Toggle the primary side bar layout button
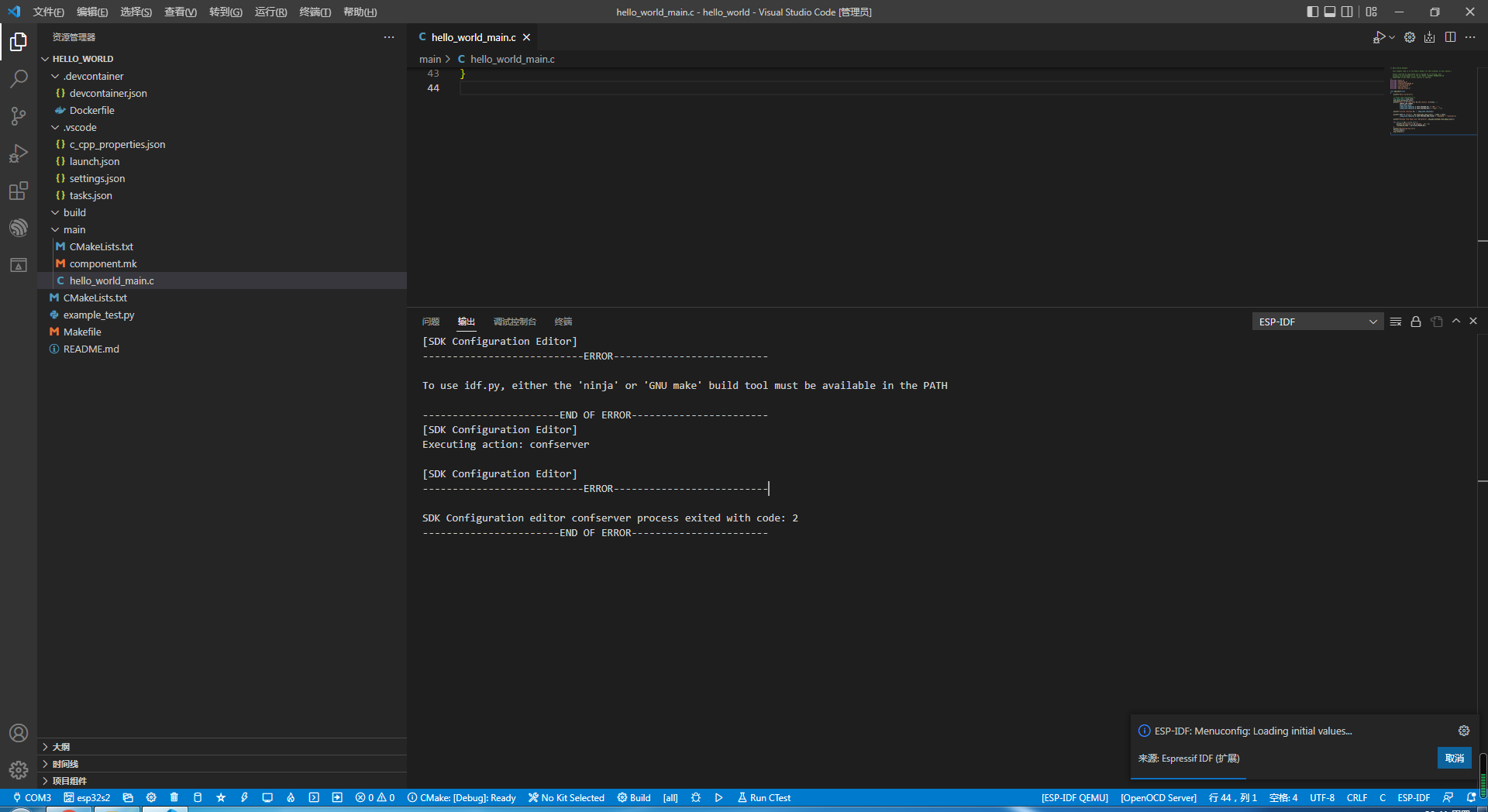This screenshot has width=1488, height=812. (1312, 12)
